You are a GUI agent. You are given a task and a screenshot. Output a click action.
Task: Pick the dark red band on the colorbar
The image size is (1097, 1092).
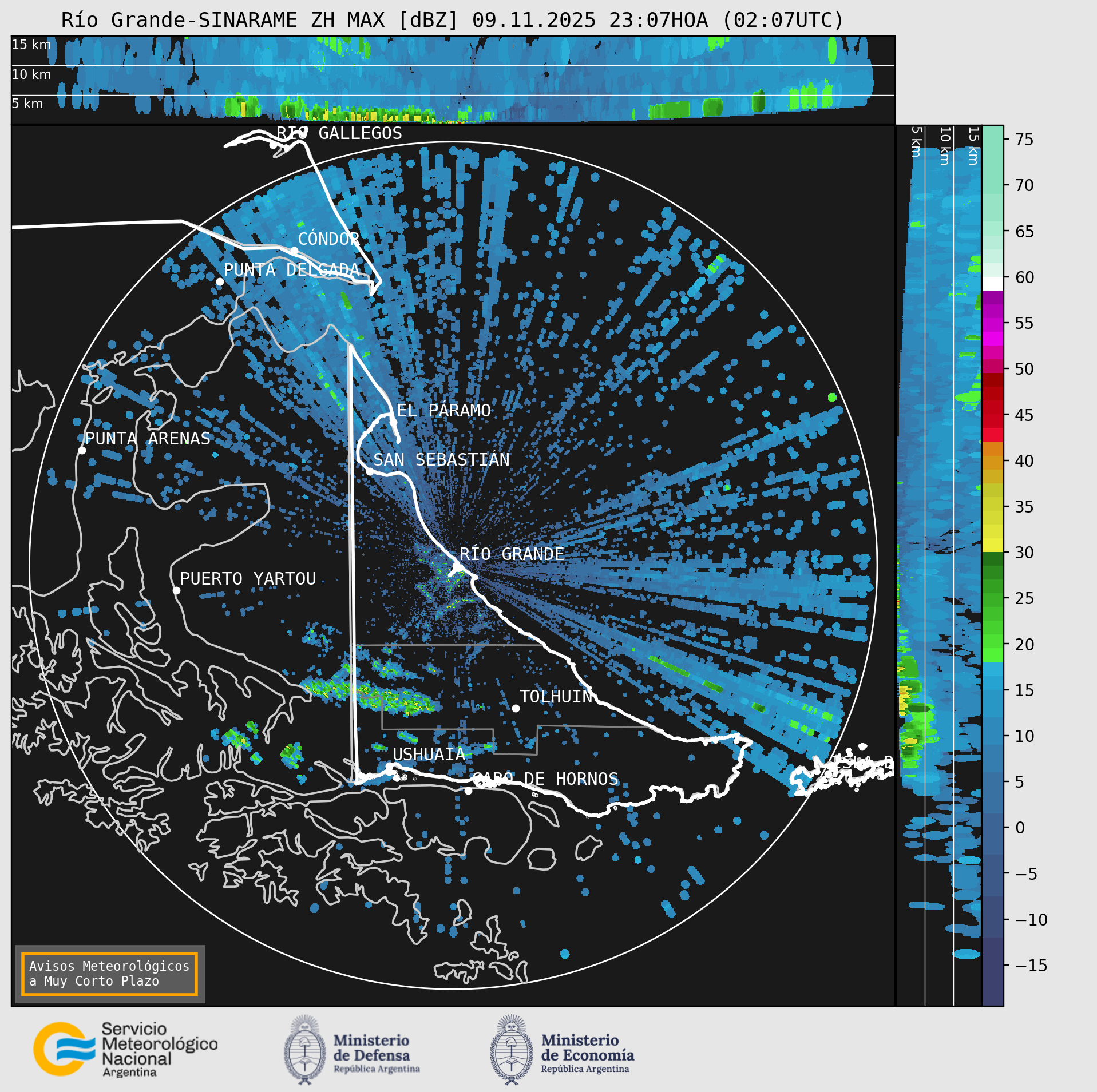[x=993, y=380]
